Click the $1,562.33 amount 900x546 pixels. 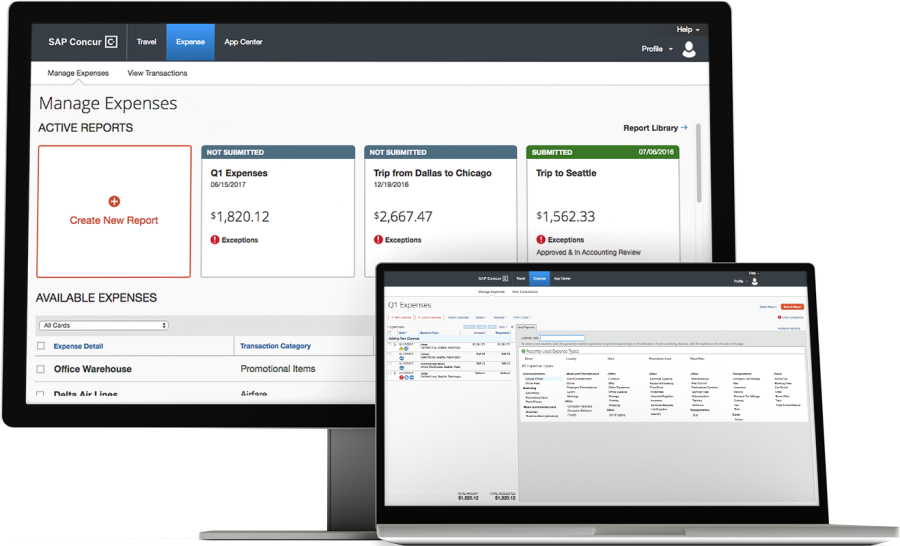point(565,216)
